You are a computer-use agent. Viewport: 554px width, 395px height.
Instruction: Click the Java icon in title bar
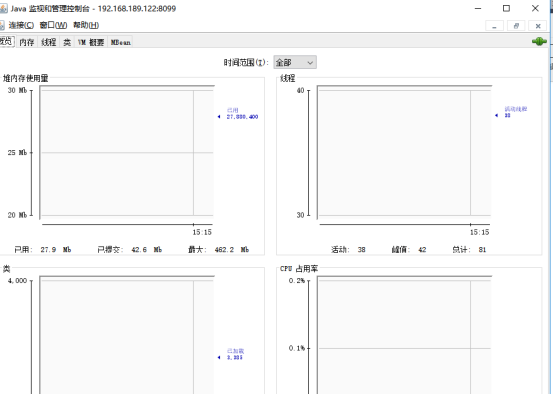point(4,8)
